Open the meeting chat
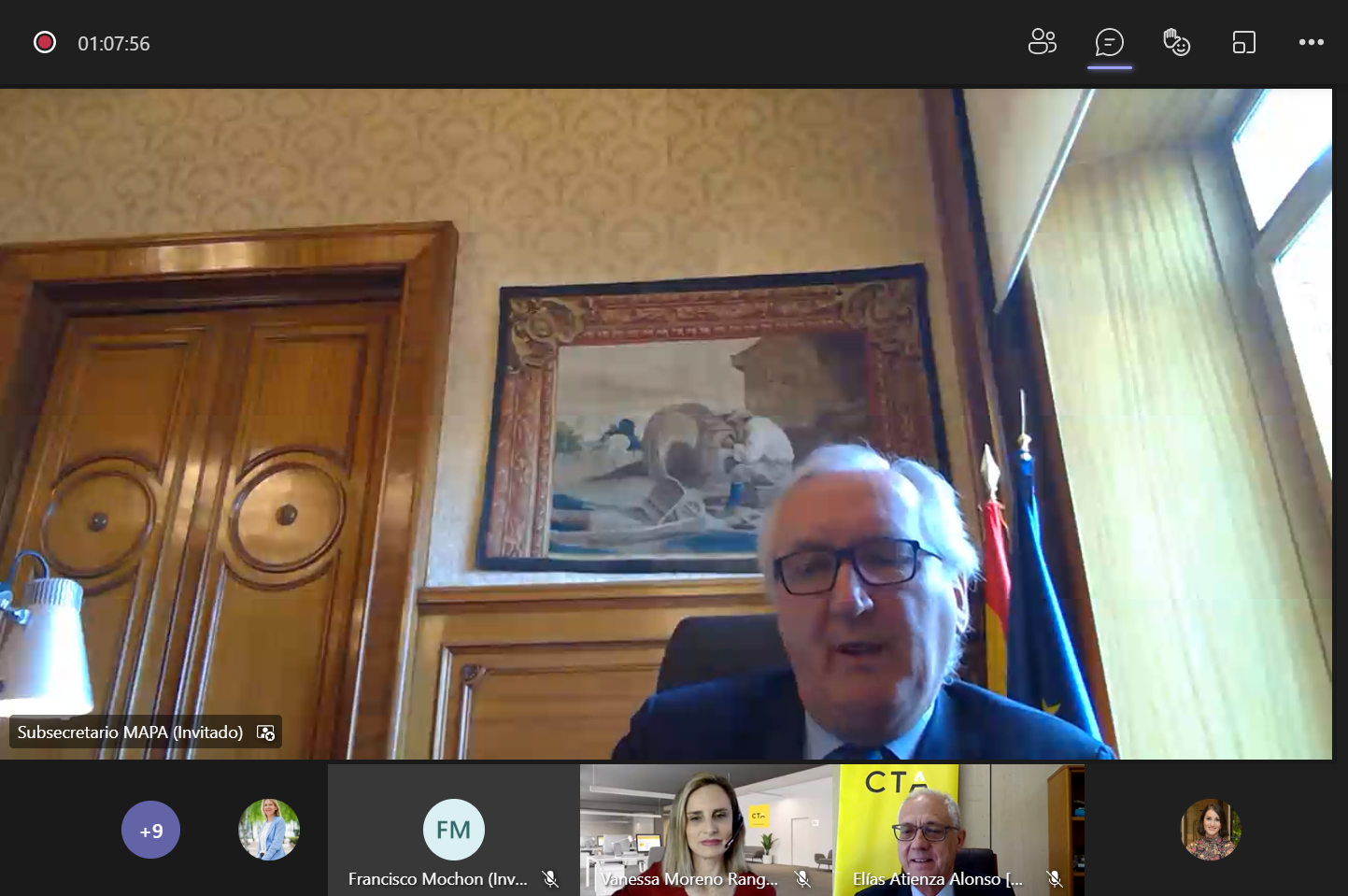The width and height of the screenshot is (1348, 896). pos(1109,42)
